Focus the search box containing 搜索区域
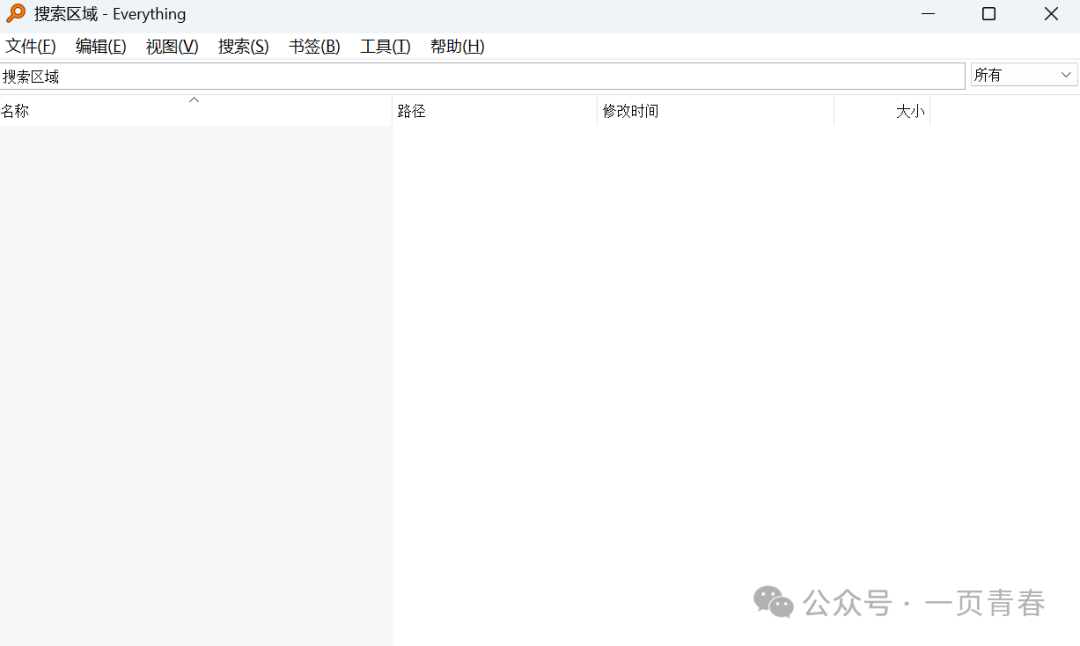The image size is (1080, 646). point(480,76)
